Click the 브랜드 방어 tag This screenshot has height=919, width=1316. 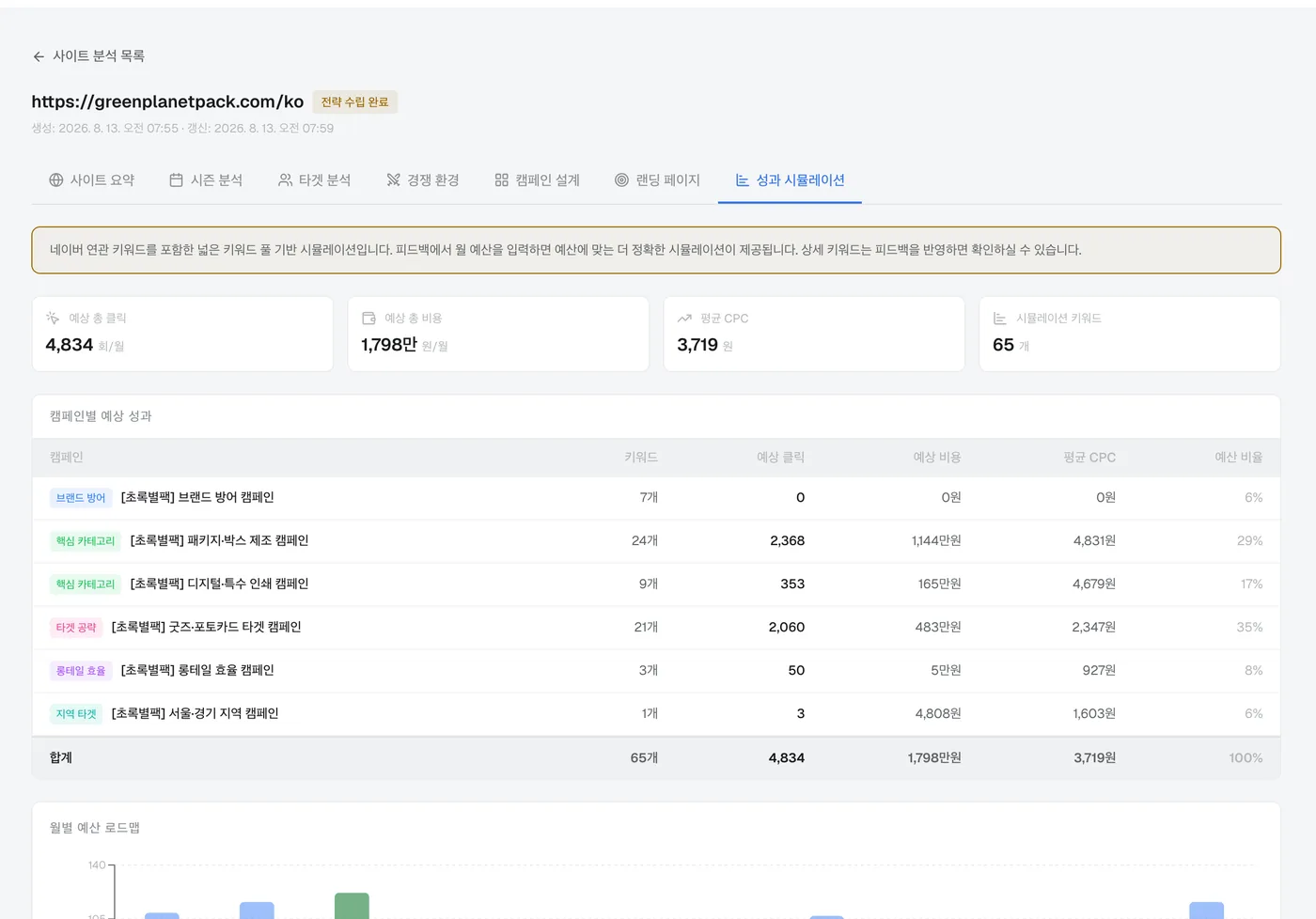[x=81, y=498]
